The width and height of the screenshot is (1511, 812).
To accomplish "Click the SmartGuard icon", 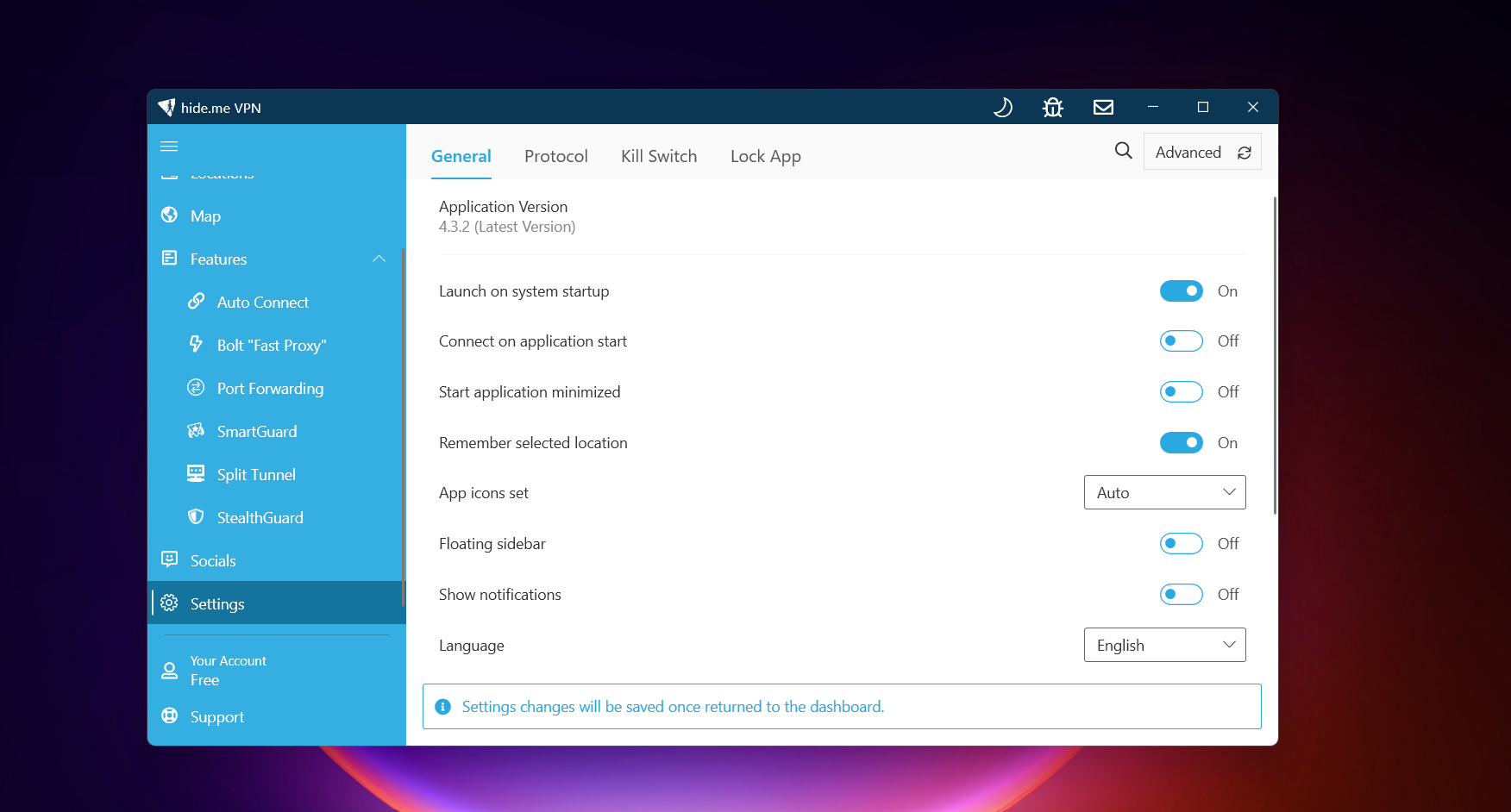I will [x=197, y=430].
